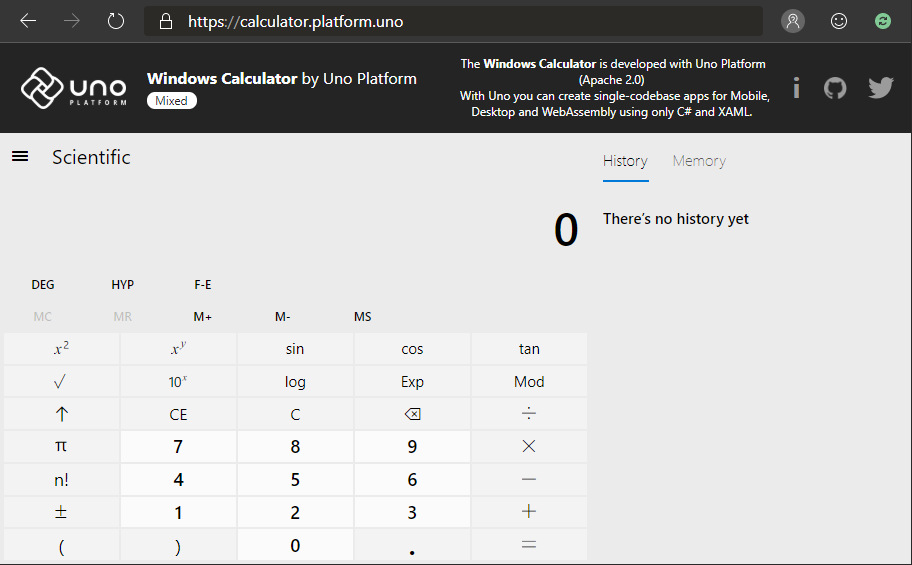Click the equals key

click(529, 545)
